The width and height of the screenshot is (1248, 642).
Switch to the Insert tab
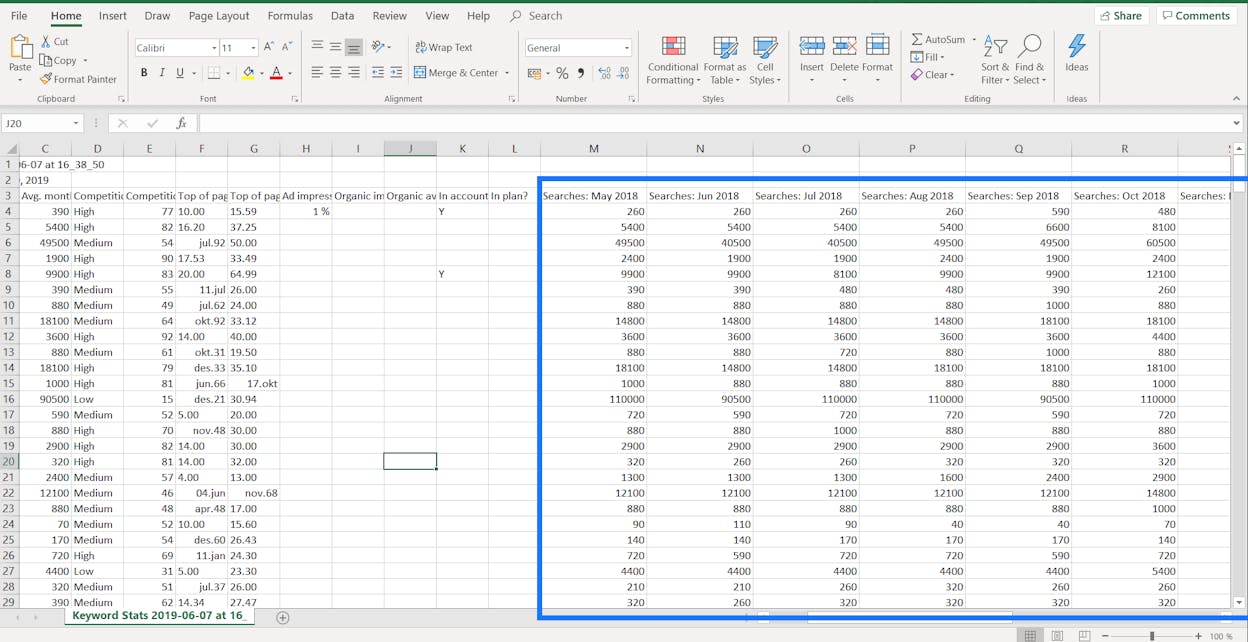tap(113, 16)
